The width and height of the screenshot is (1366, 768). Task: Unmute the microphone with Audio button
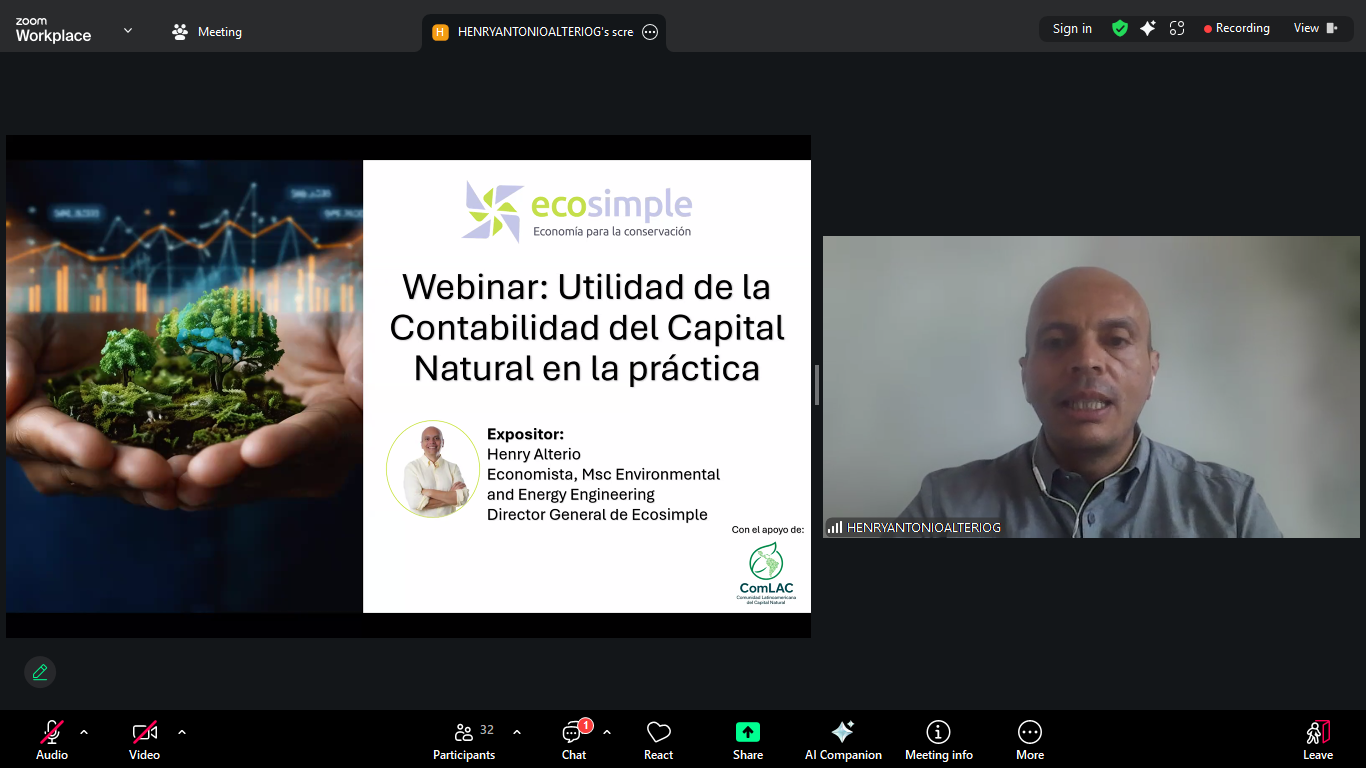click(52, 740)
